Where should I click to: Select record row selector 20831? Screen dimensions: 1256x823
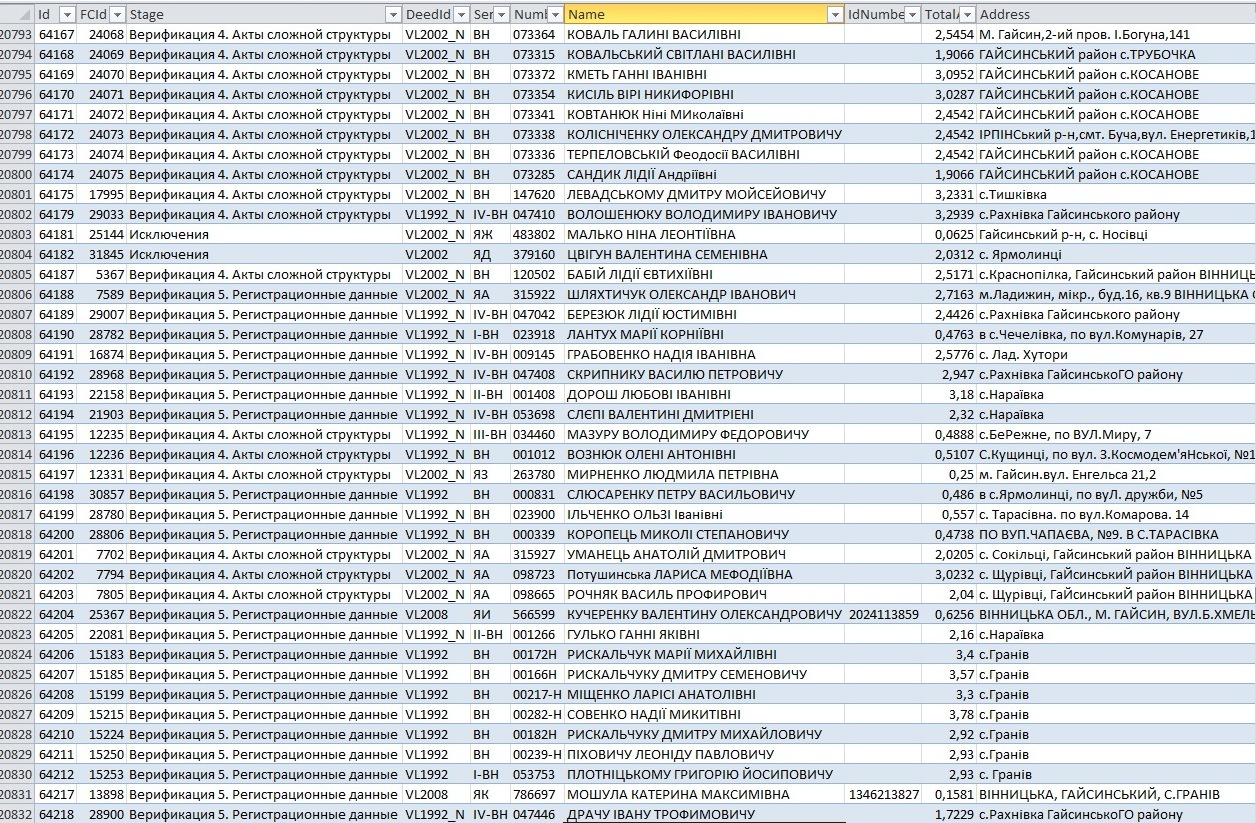(x=16, y=795)
